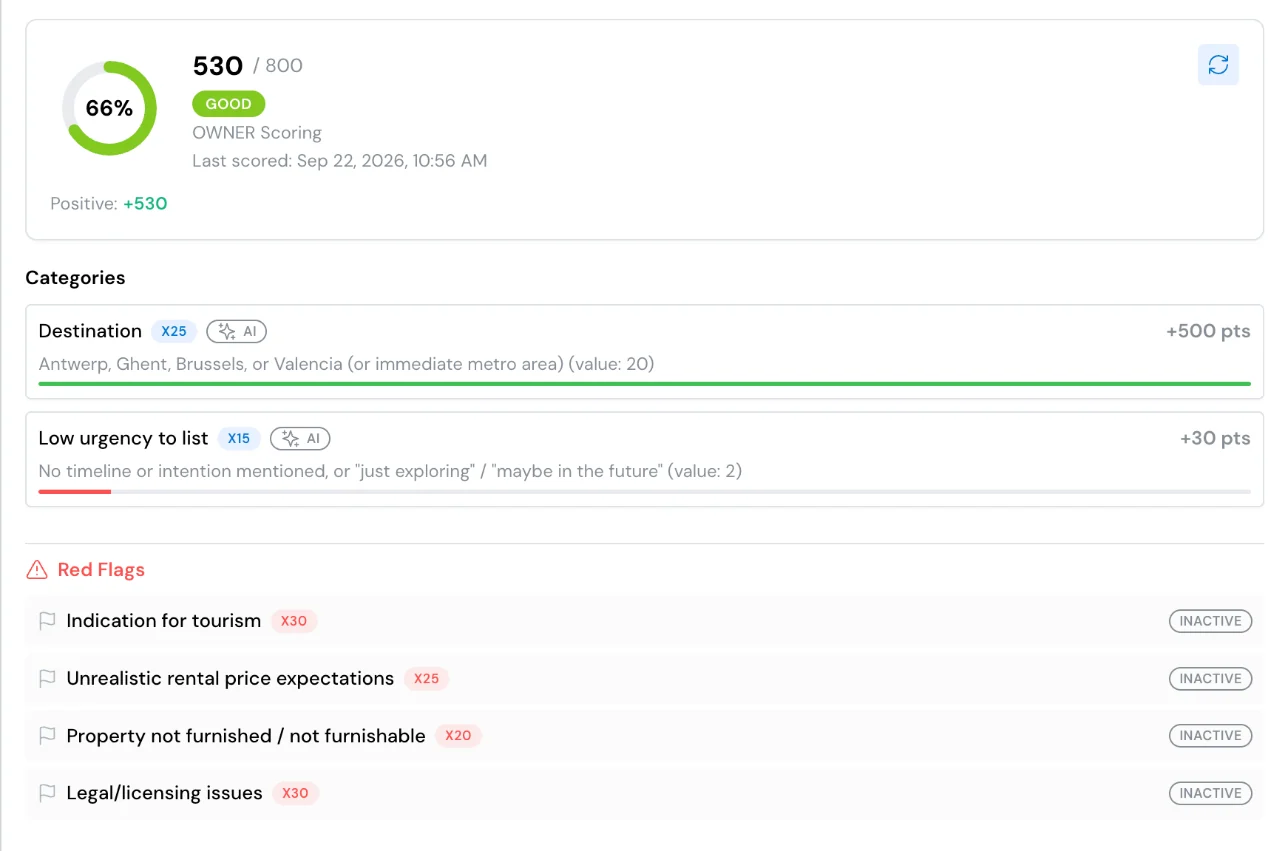Toggle INACTIVE status for Property not furnished
The width and height of the screenshot is (1288, 851).
pos(1210,736)
